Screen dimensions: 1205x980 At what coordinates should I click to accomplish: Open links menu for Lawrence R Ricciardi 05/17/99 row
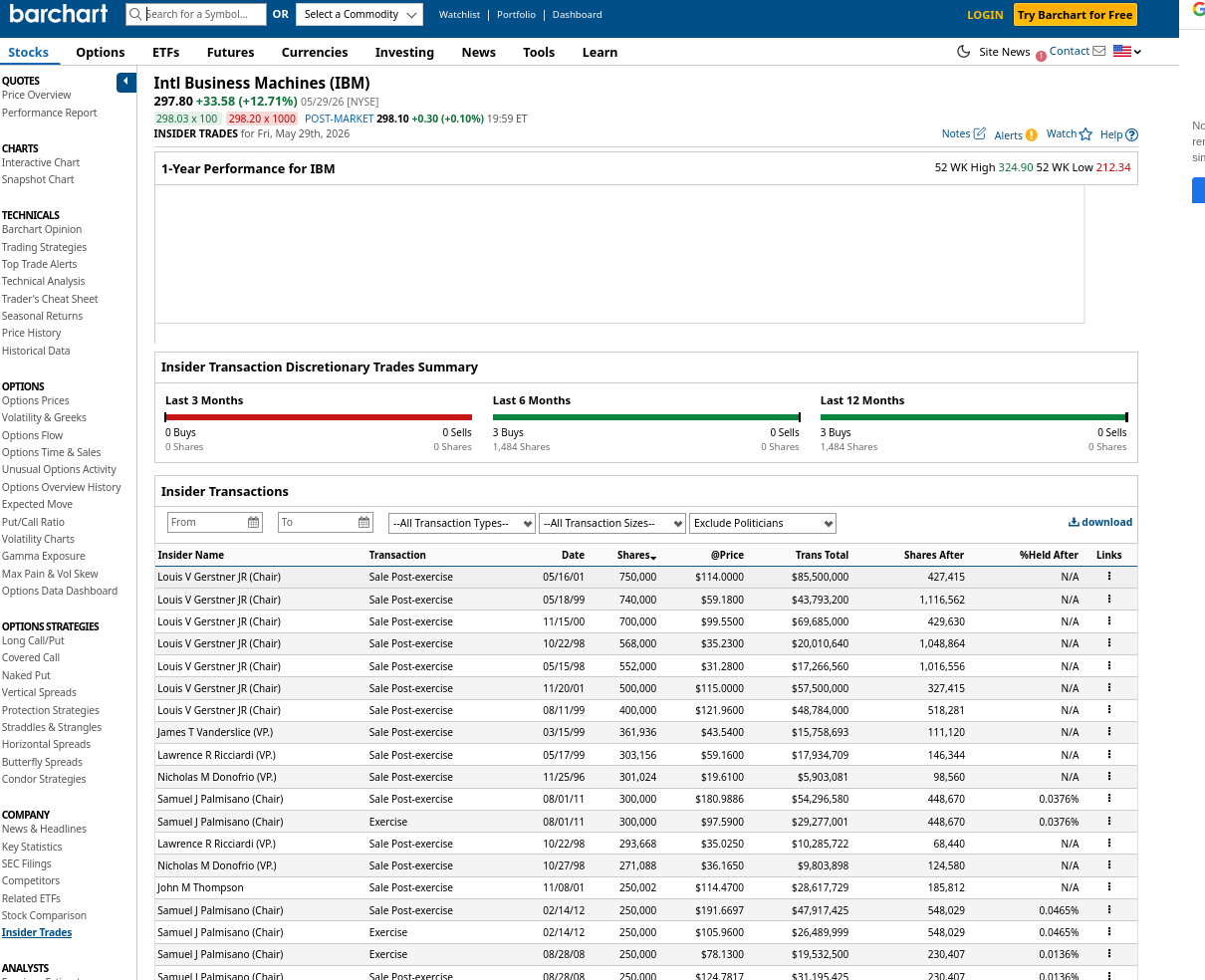(x=1108, y=755)
